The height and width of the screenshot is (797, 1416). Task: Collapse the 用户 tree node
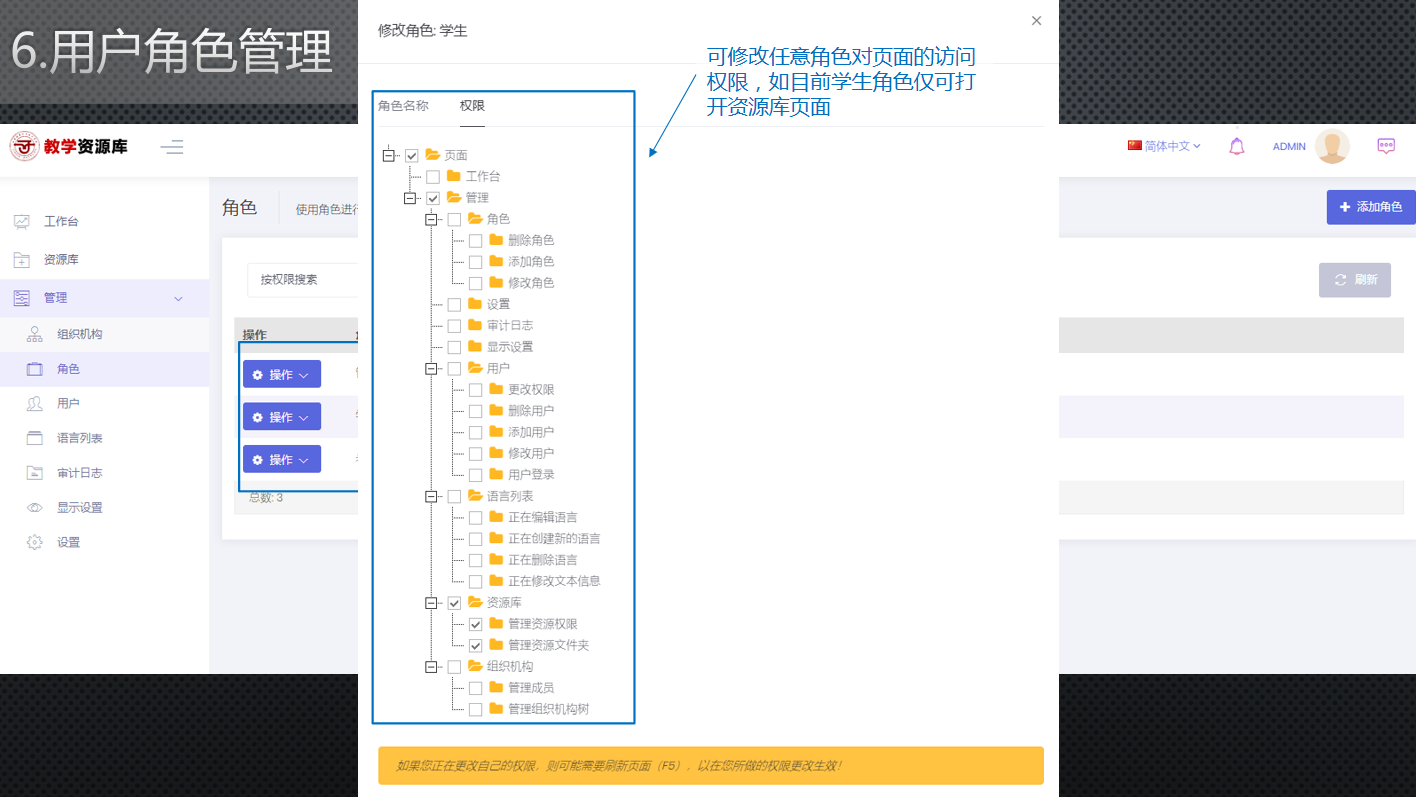[x=431, y=368]
